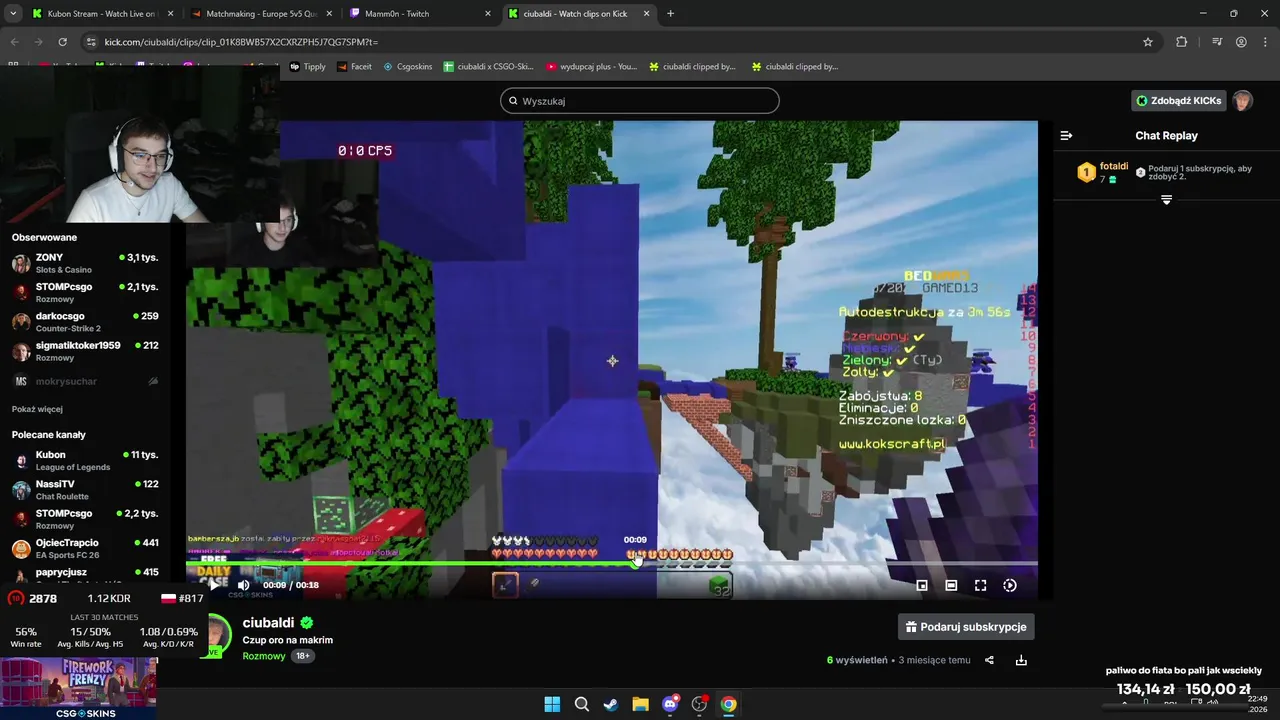Switch to Kubon Stream browser tab
This screenshot has height=720, width=1280.
(101, 14)
